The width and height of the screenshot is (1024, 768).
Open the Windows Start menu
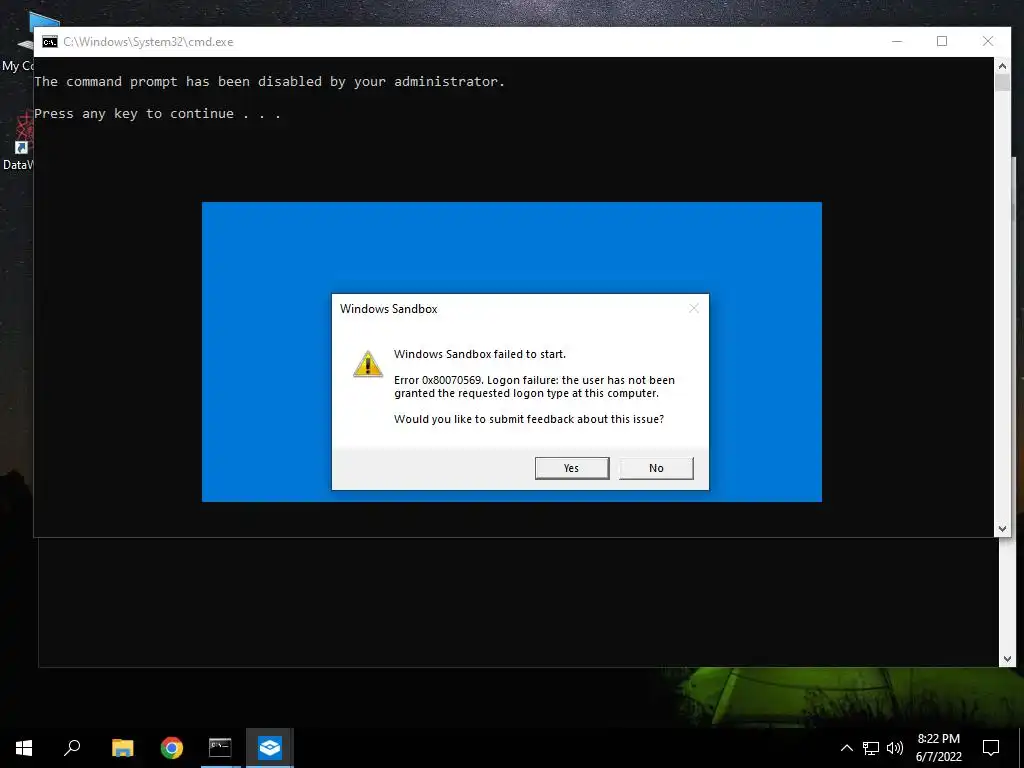coord(24,748)
